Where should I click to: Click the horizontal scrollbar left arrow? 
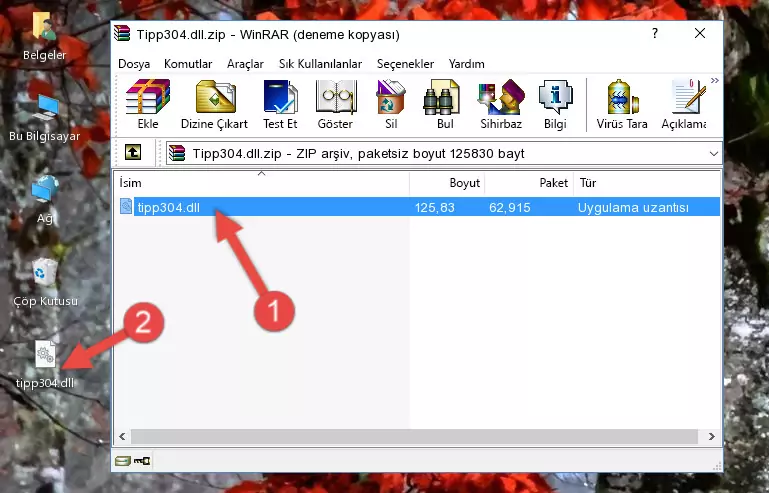point(123,436)
